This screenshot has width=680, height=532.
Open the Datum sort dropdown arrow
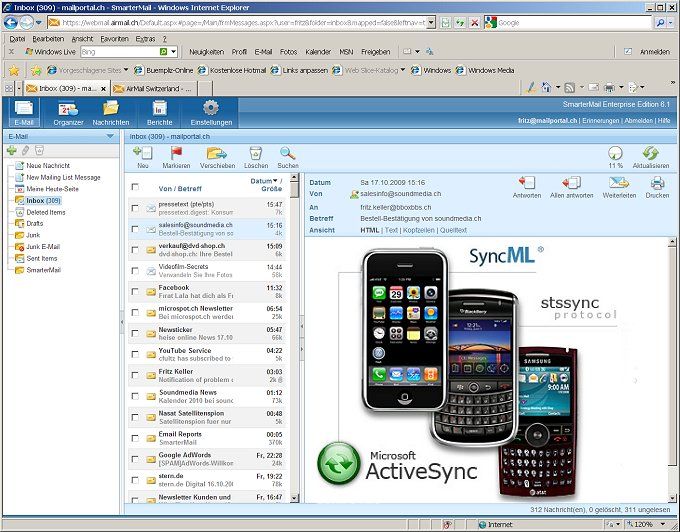point(275,181)
